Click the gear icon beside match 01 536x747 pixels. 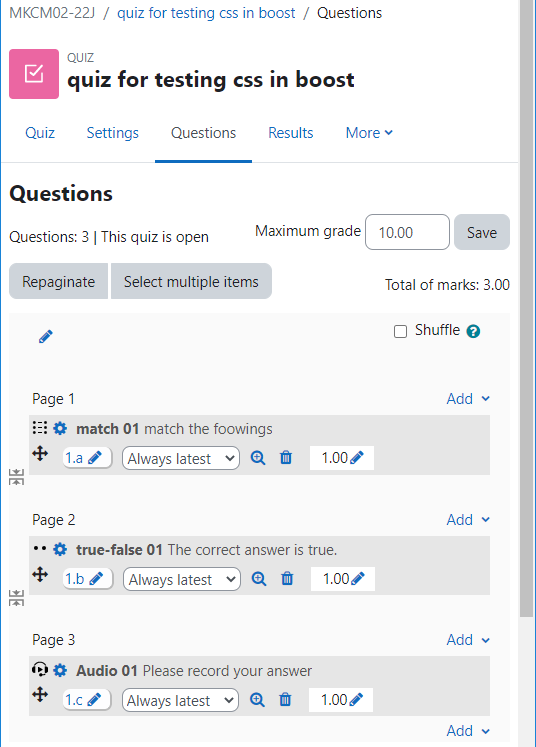point(60,428)
